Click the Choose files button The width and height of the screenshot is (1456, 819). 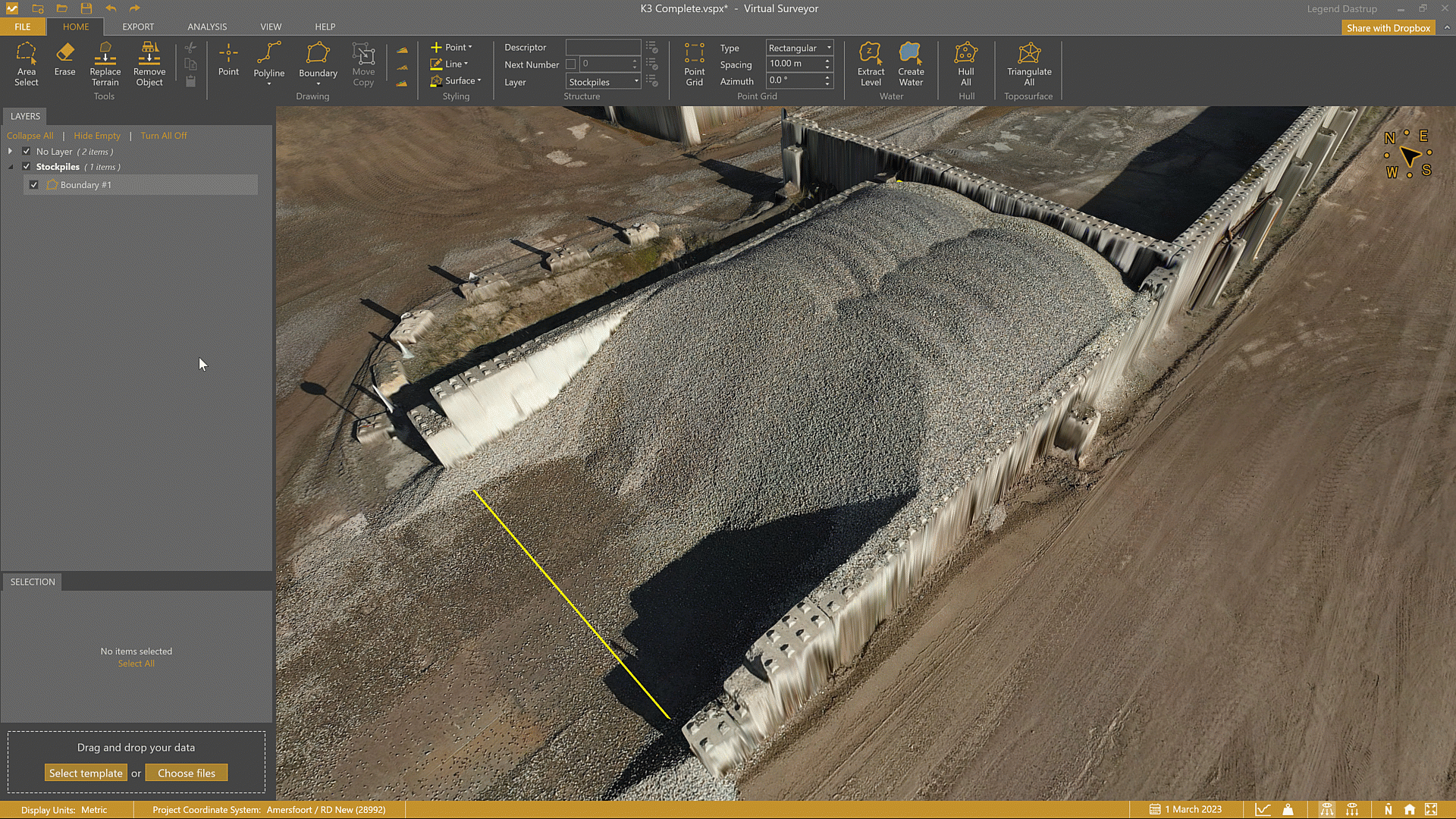click(187, 773)
